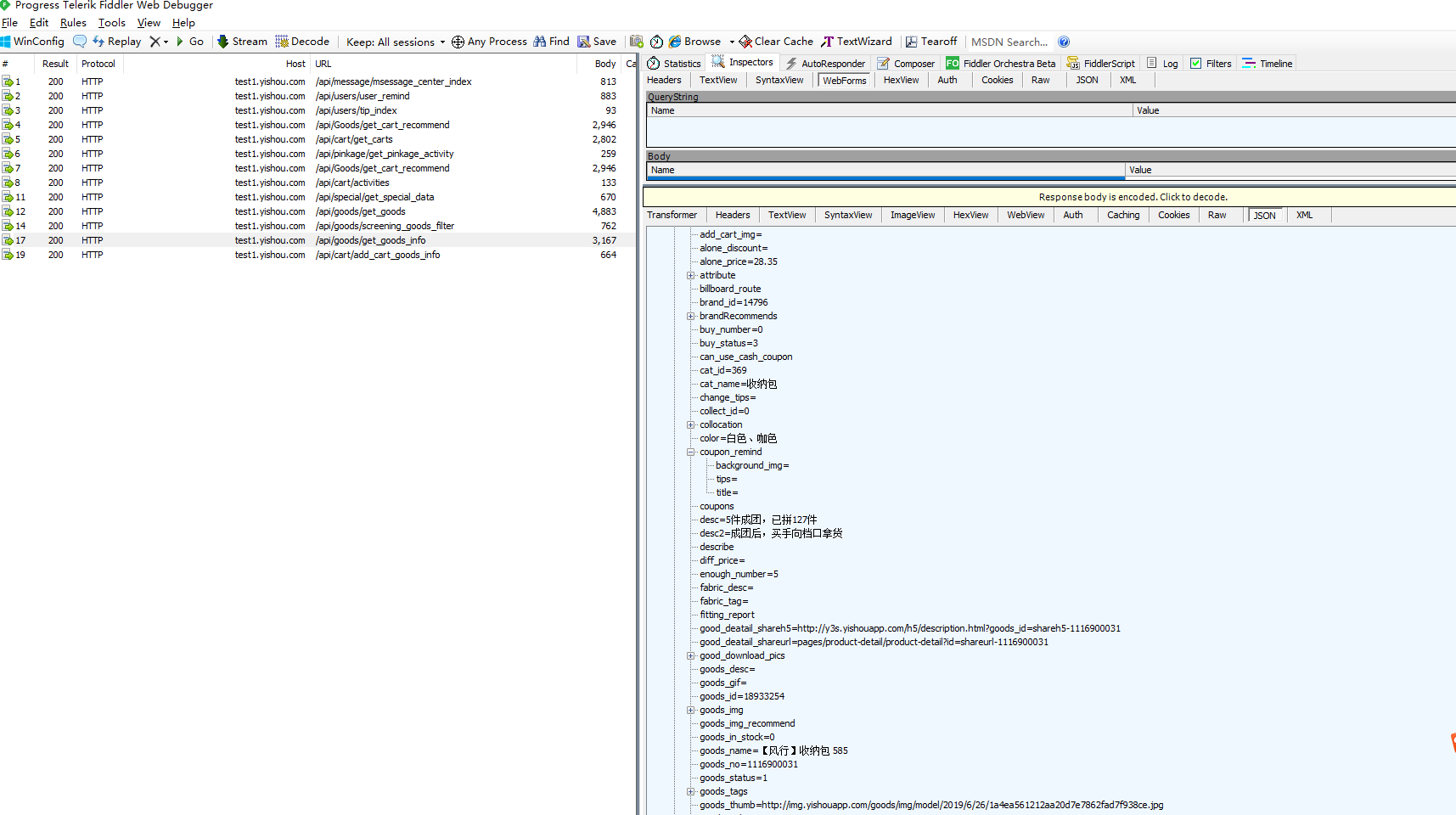The height and width of the screenshot is (815, 1456).
Task: Select session 5 get_carts row
Action: 318,140
